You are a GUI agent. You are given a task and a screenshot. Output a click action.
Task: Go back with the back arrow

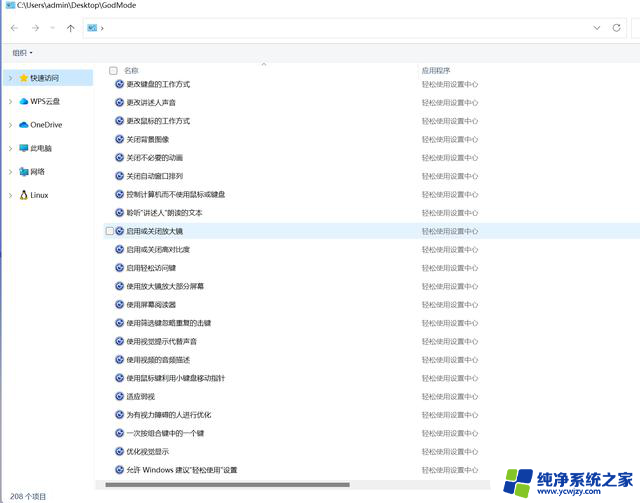click(x=14, y=28)
